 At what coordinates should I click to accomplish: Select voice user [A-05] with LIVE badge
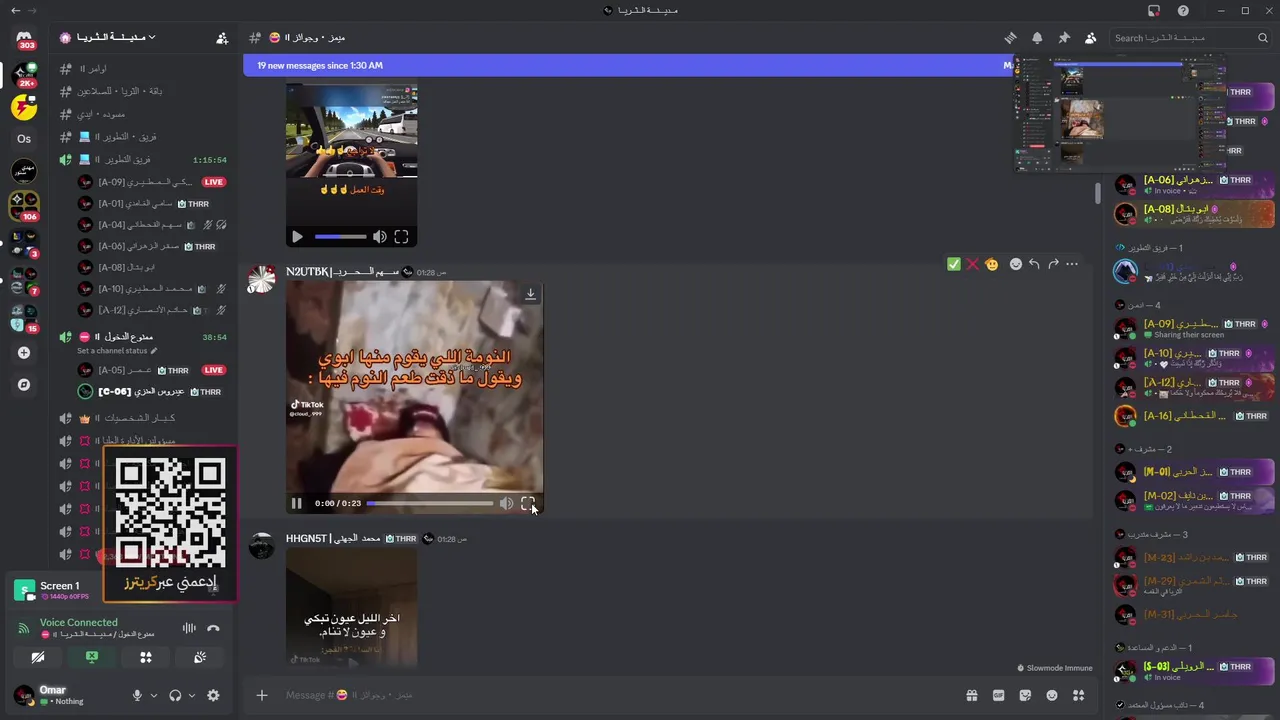click(151, 370)
